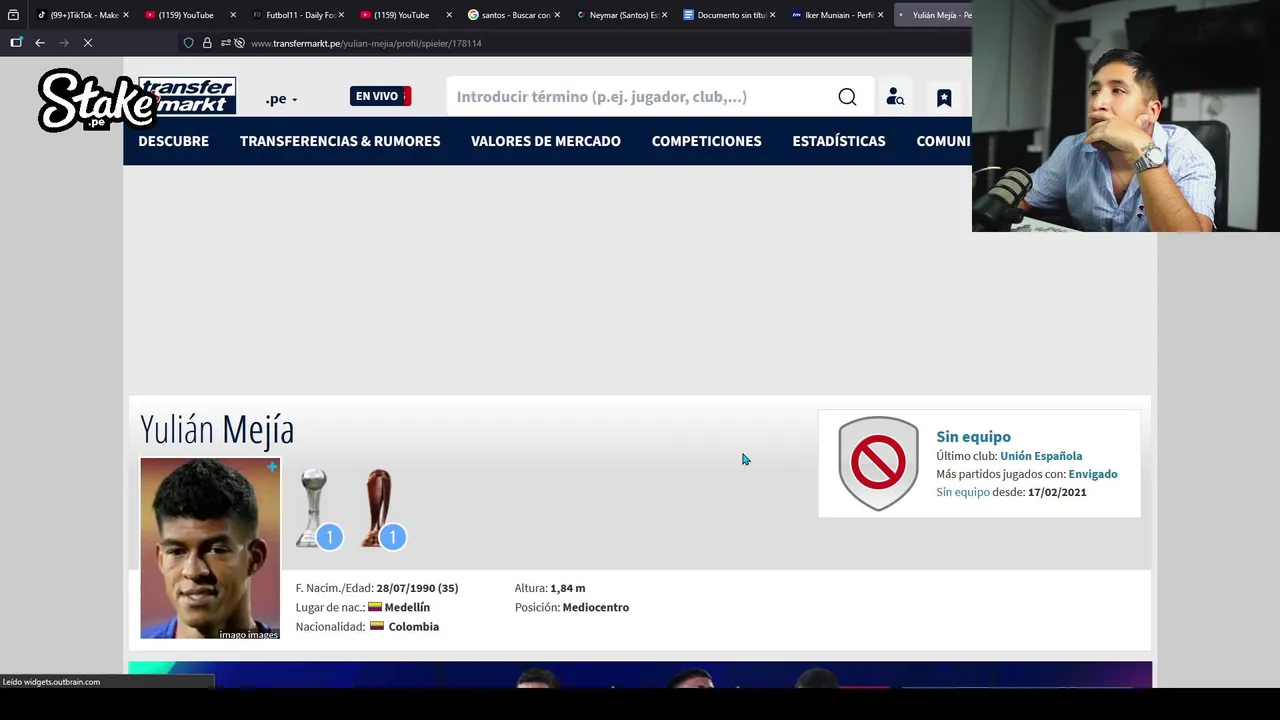Open the bookmark watchlist icon
1280x720 pixels.
click(944, 97)
